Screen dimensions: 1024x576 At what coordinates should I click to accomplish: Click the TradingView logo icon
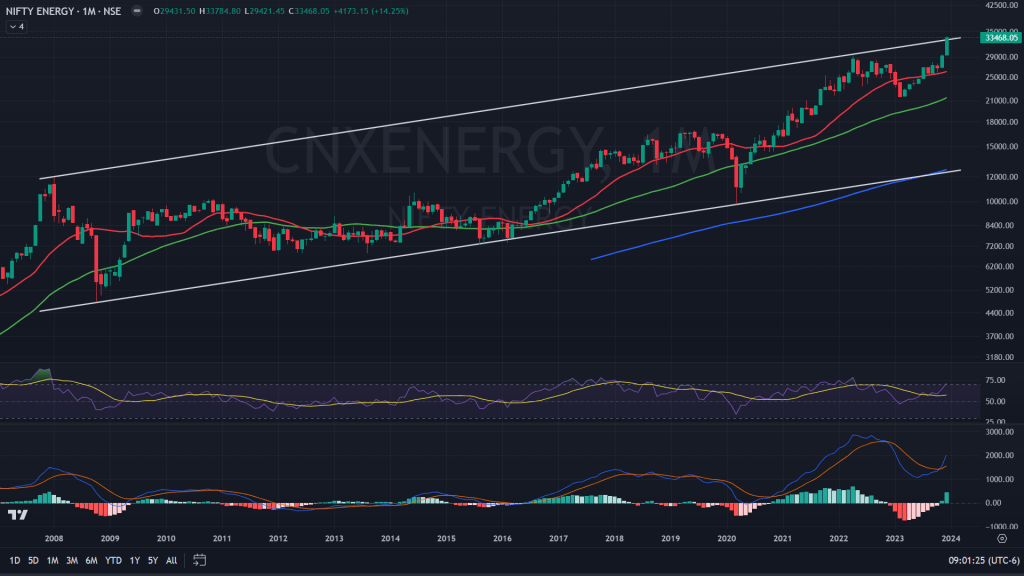[17, 514]
